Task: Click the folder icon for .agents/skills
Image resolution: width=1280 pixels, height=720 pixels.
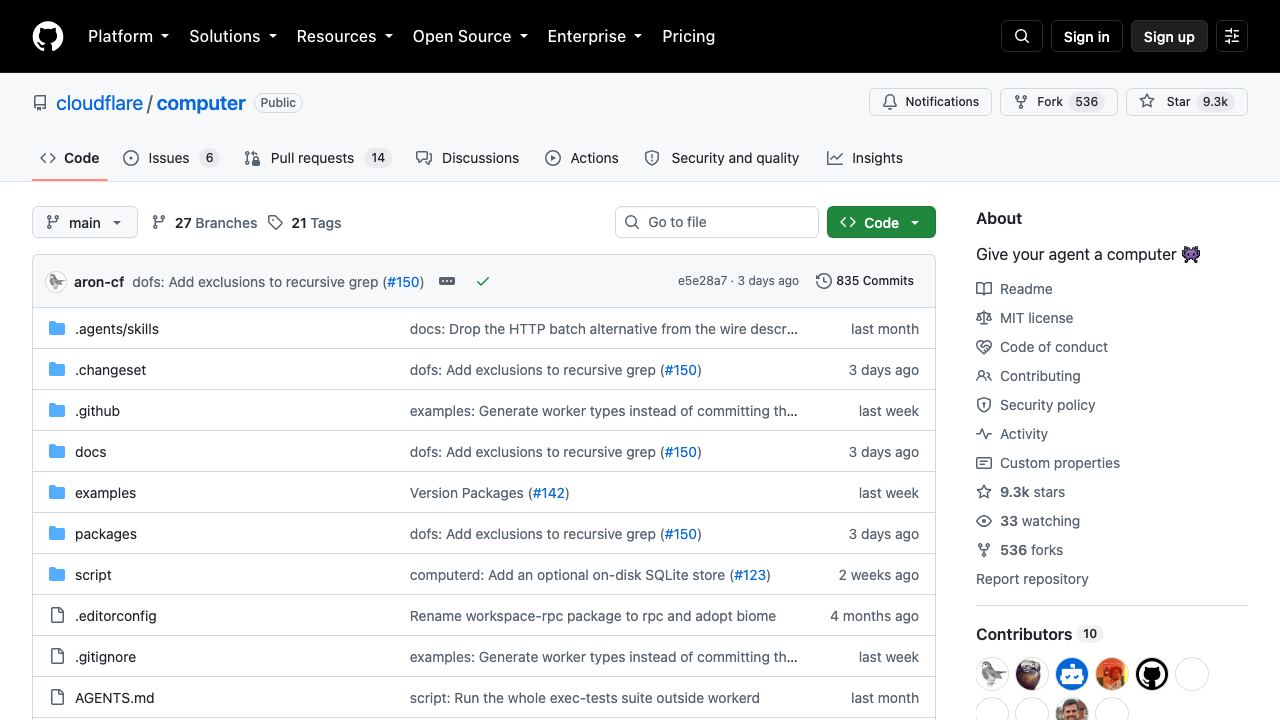Action: click(57, 329)
